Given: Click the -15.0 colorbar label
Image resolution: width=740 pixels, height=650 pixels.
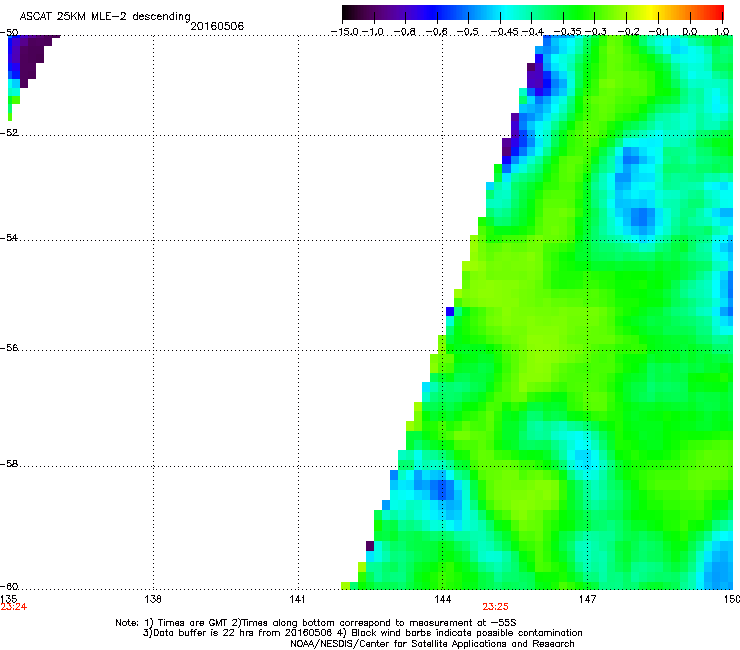Looking at the screenshot, I should (x=345, y=32).
